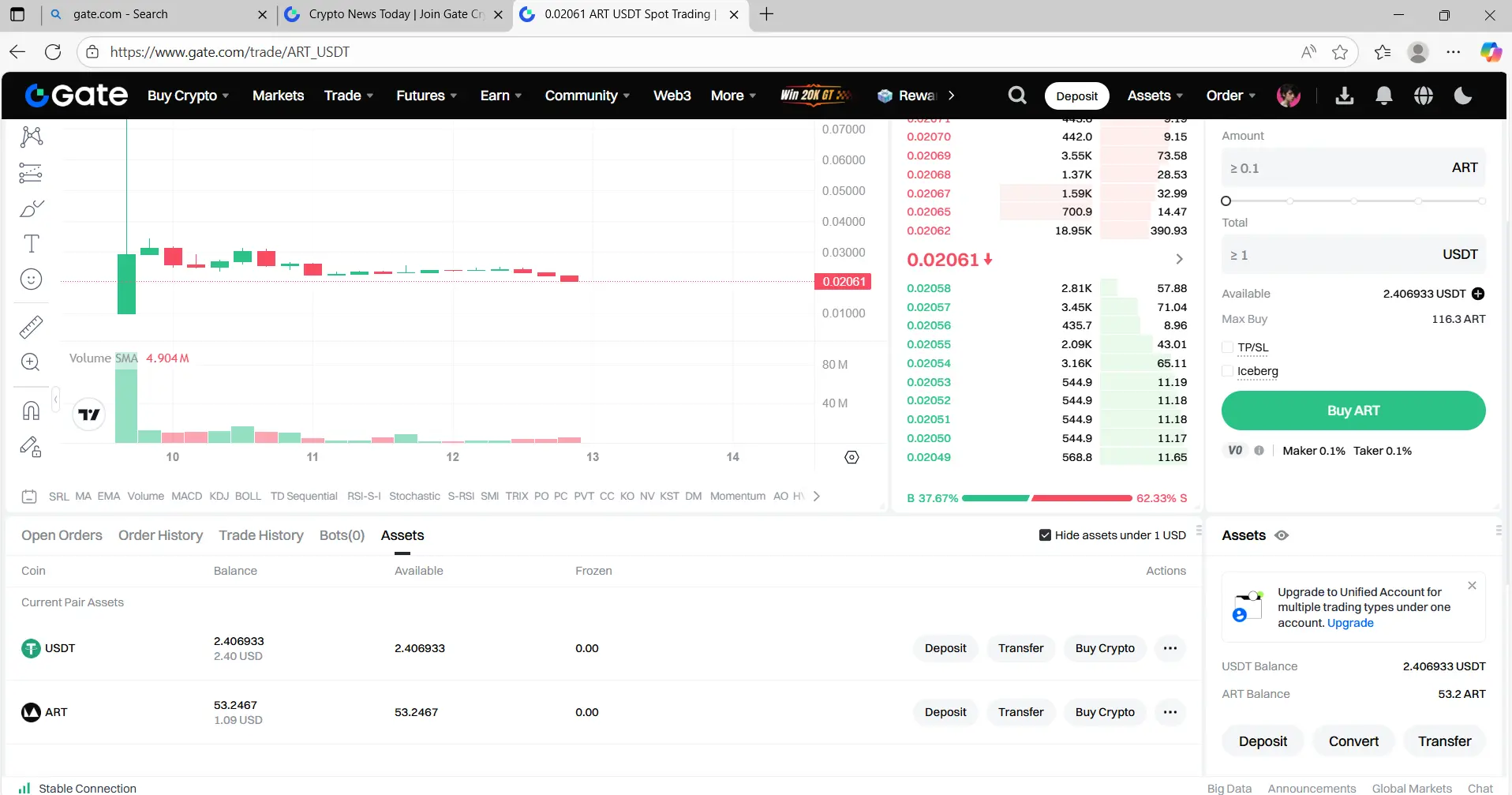Open the notifications bell
Image resolution: width=1512 pixels, height=795 pixels.
(1384, 96)
